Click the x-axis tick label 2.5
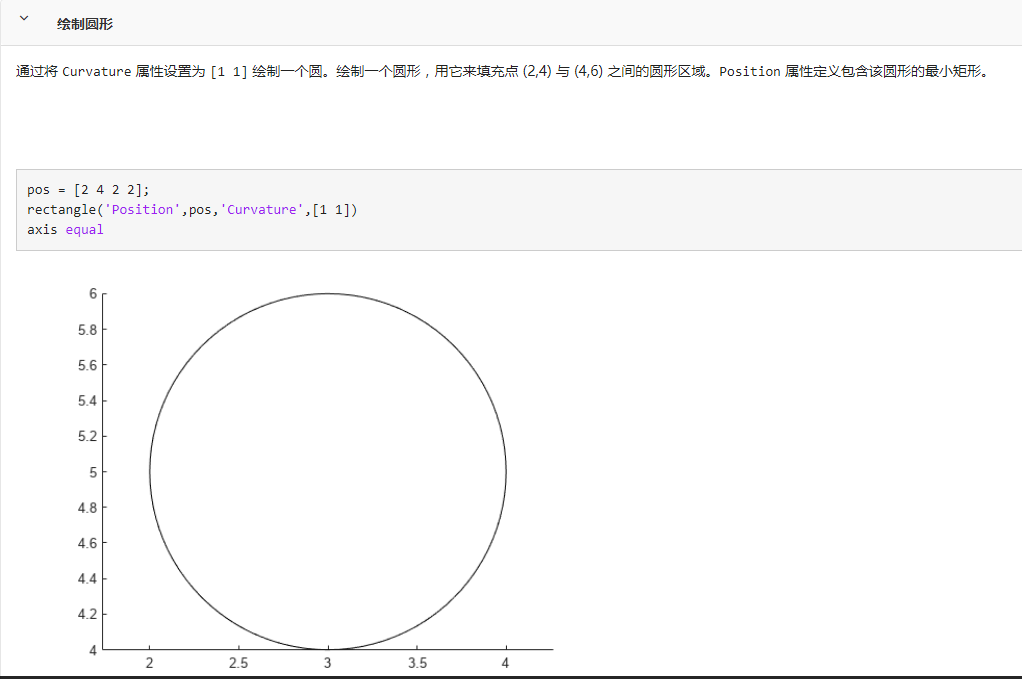The height and width of the screenshot is (679, 1022). point(238,662)
